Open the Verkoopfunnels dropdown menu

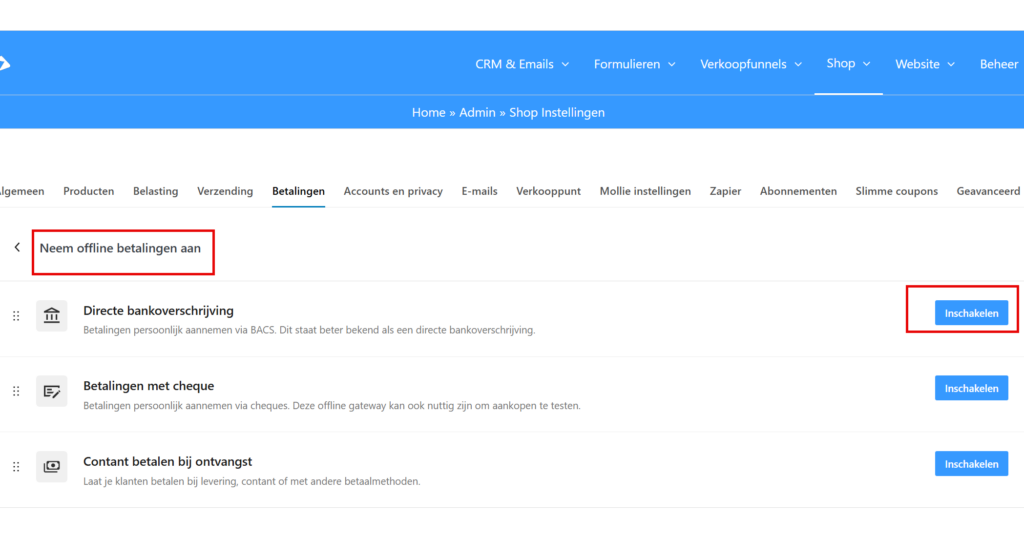751,64
